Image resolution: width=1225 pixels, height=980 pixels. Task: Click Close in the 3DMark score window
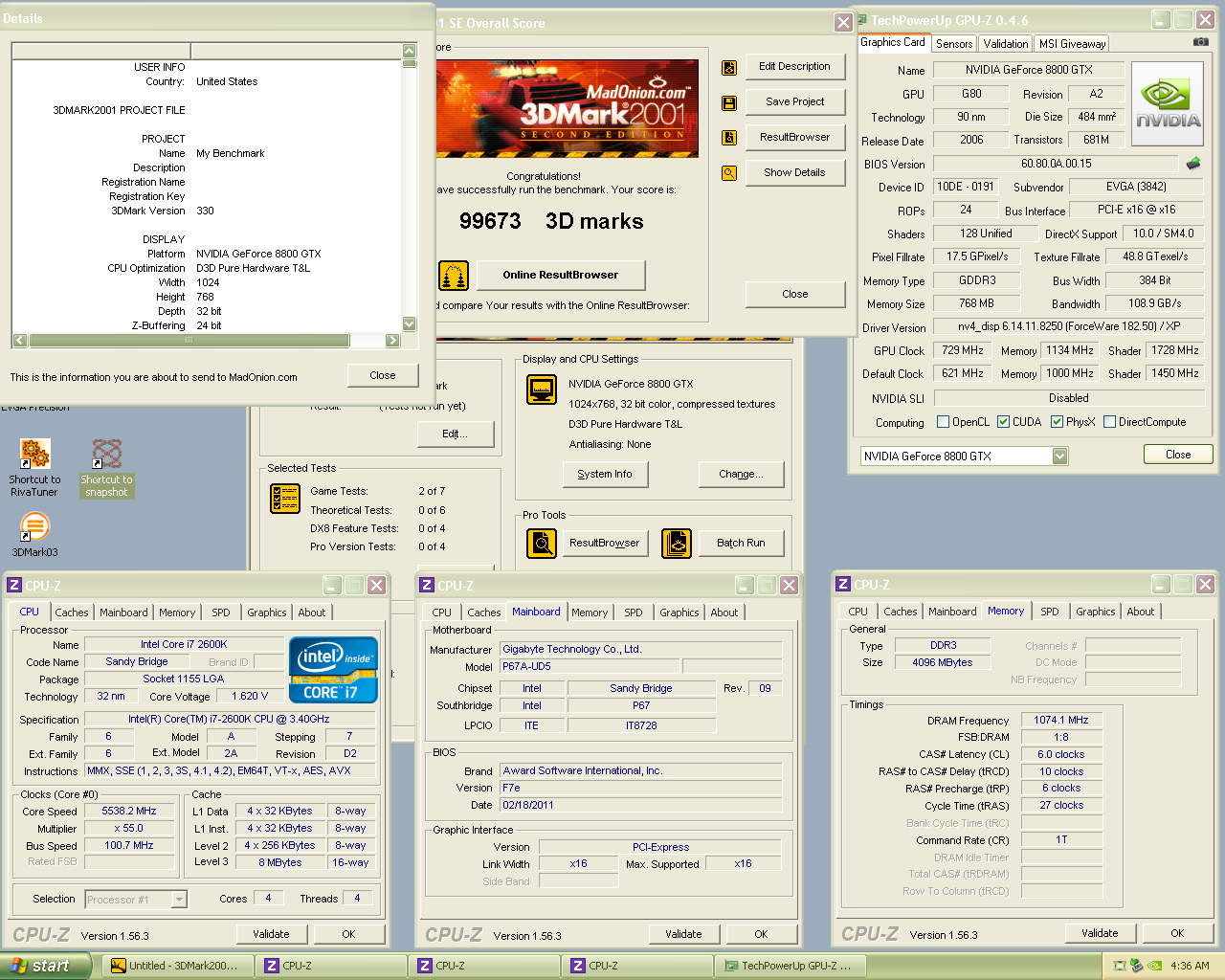(x=795, y=294)
